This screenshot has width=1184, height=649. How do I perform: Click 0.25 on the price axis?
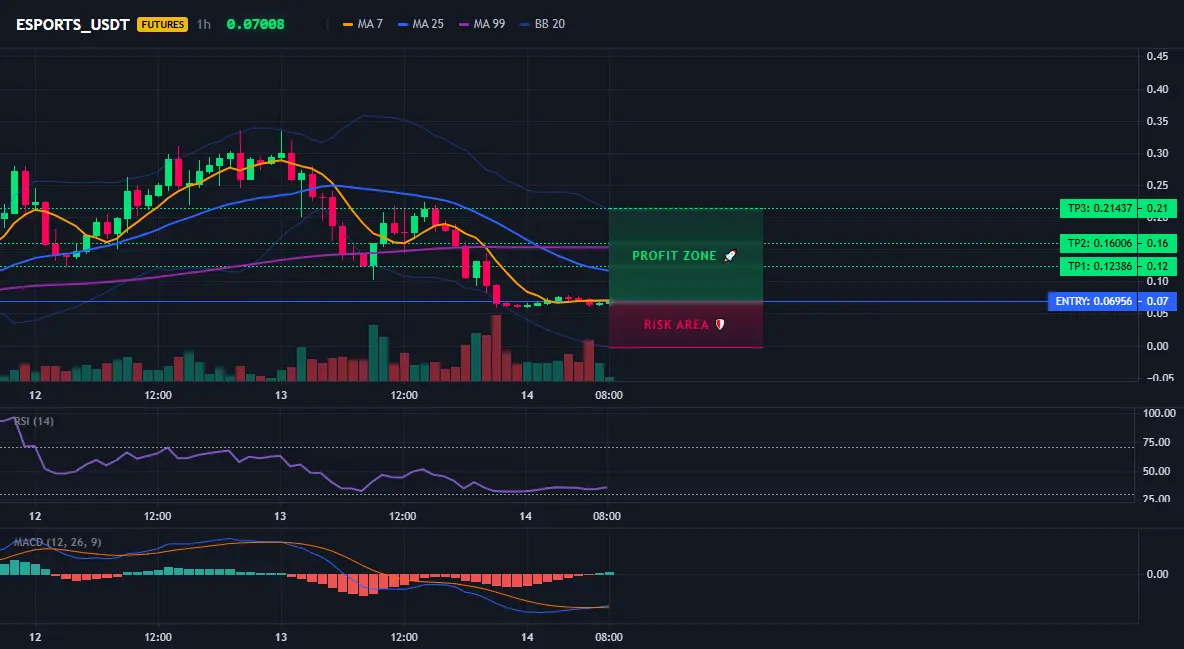coord(1158,185)
